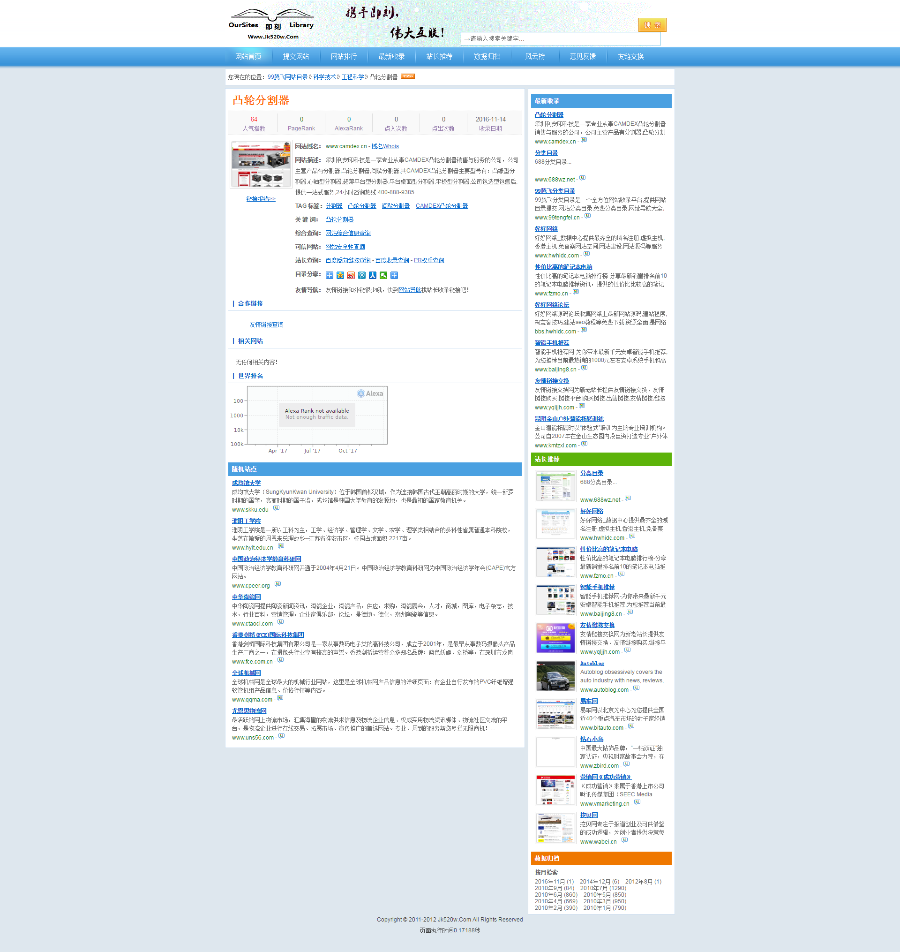This screenshot has height=952, width=900.
Task: Open the 提交网站 submit-site navbar item
Action: point(296,56)
